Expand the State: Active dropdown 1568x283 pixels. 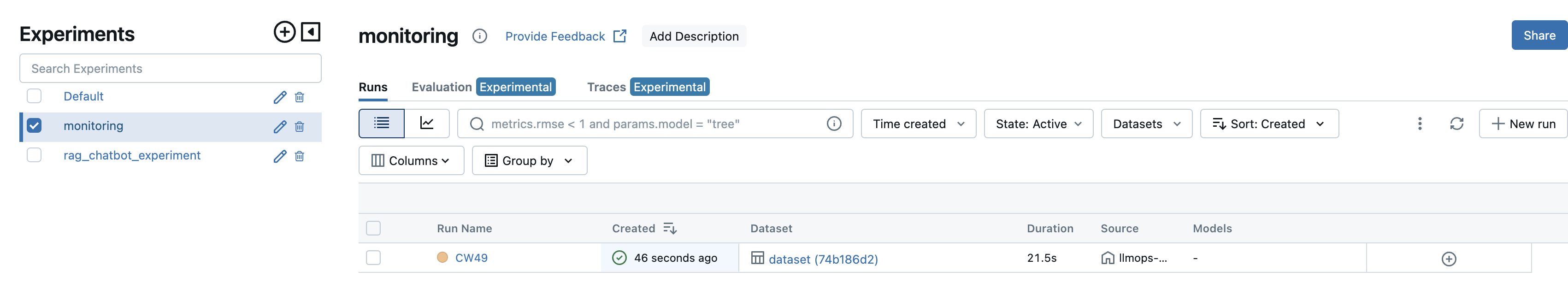tap(1038, 124)
